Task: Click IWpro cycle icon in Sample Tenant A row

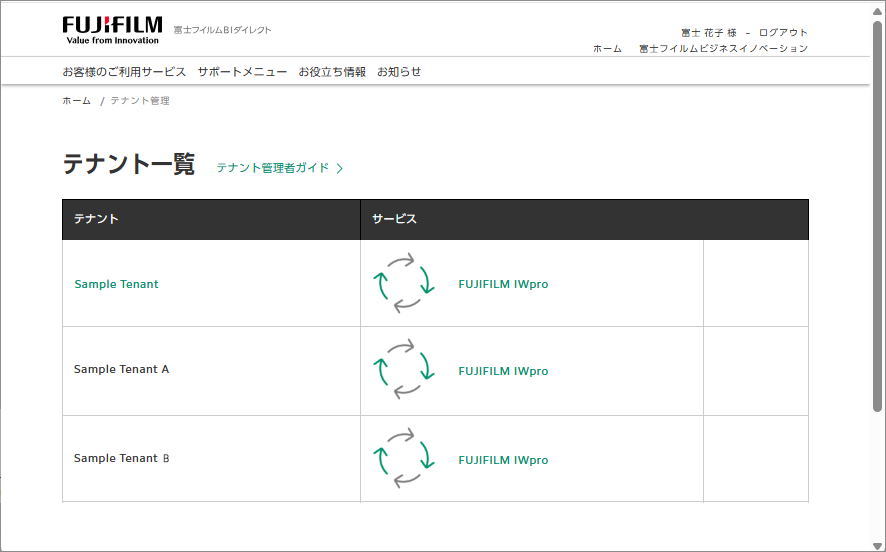Action: (x=404, y=370)
